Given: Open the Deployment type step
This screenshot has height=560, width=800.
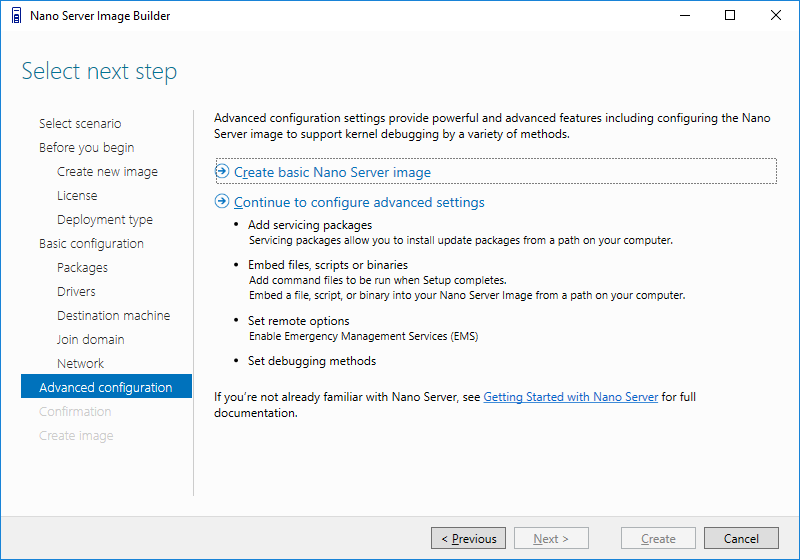Looking at the screenshot, I should click(105, 219).
